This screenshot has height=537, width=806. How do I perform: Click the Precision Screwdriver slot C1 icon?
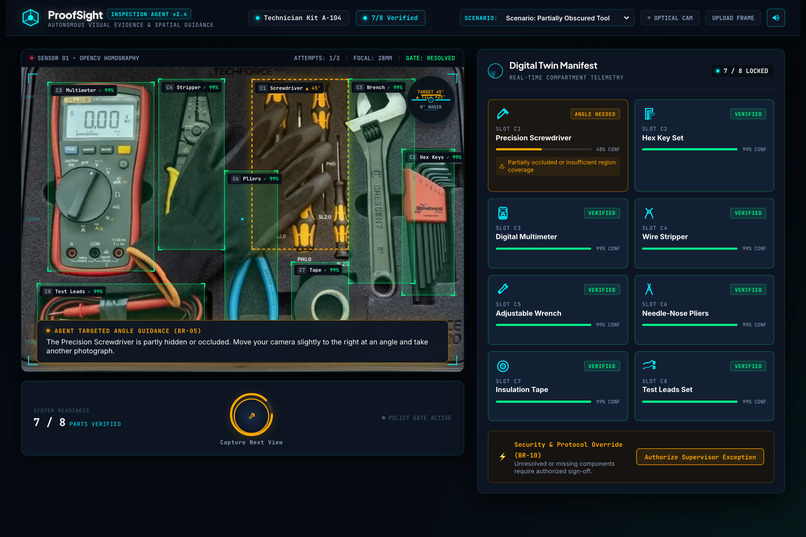coord(503,114)
